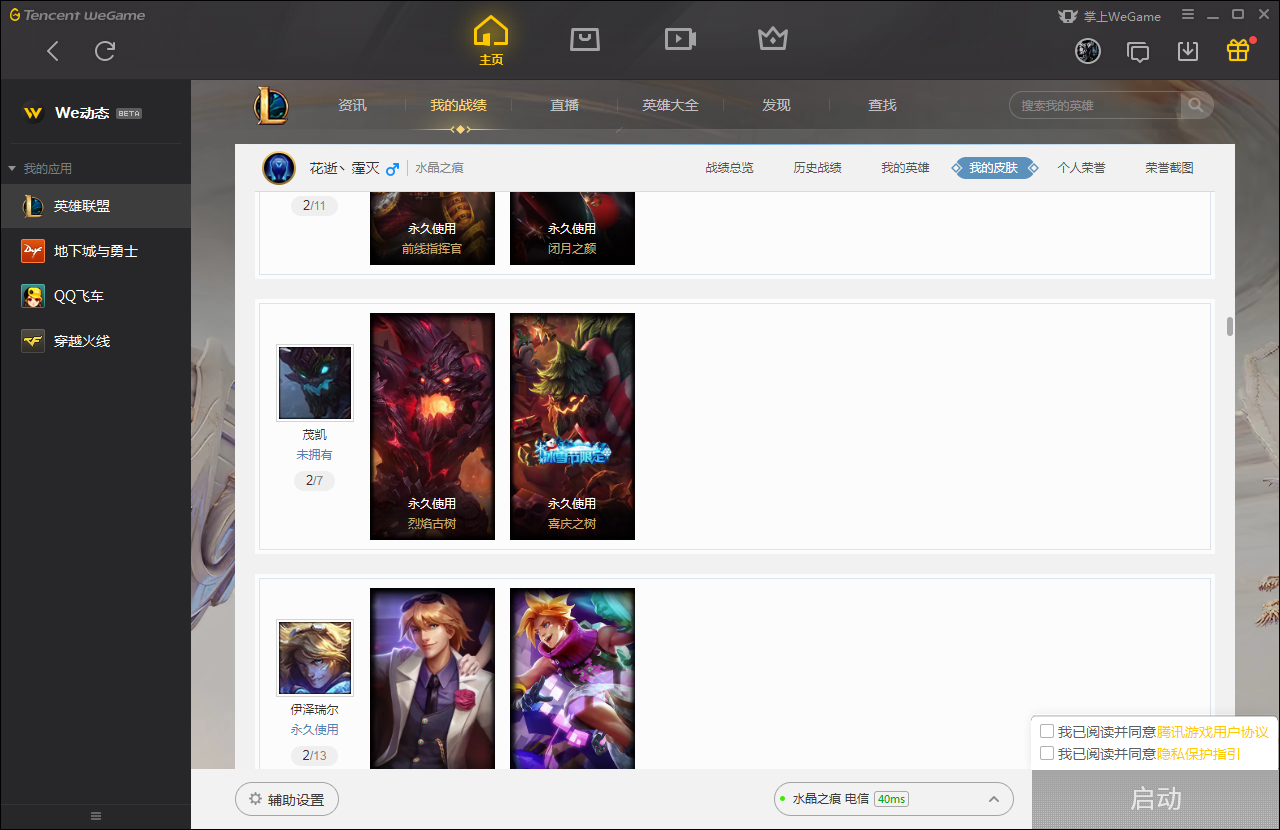Click the sidebar bottom collapse handle

coord(96,816)
